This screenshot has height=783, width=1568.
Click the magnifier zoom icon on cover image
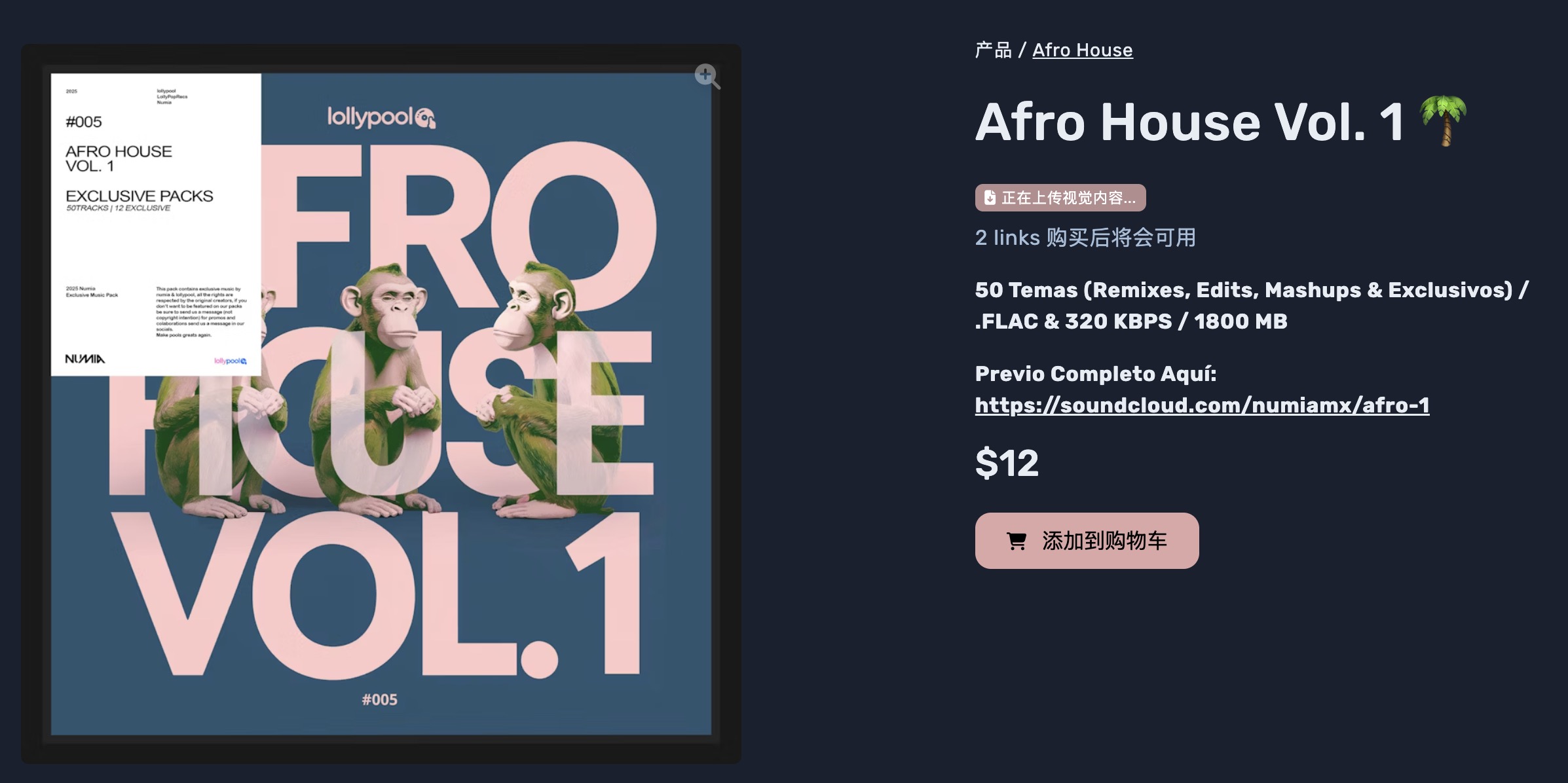click(707, 77)
